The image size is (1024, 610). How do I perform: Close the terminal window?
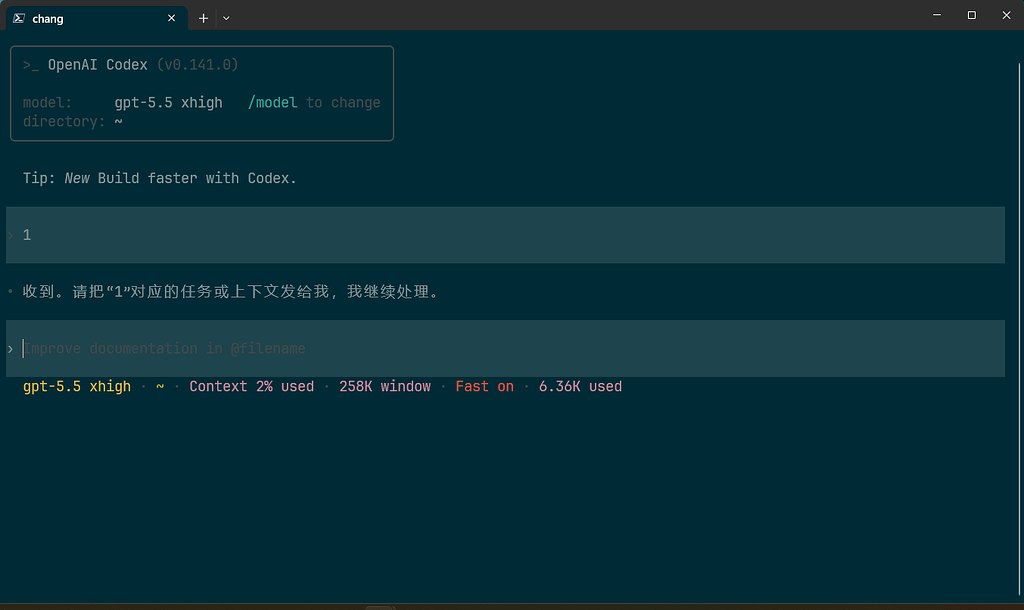(x=1006, y=15)
